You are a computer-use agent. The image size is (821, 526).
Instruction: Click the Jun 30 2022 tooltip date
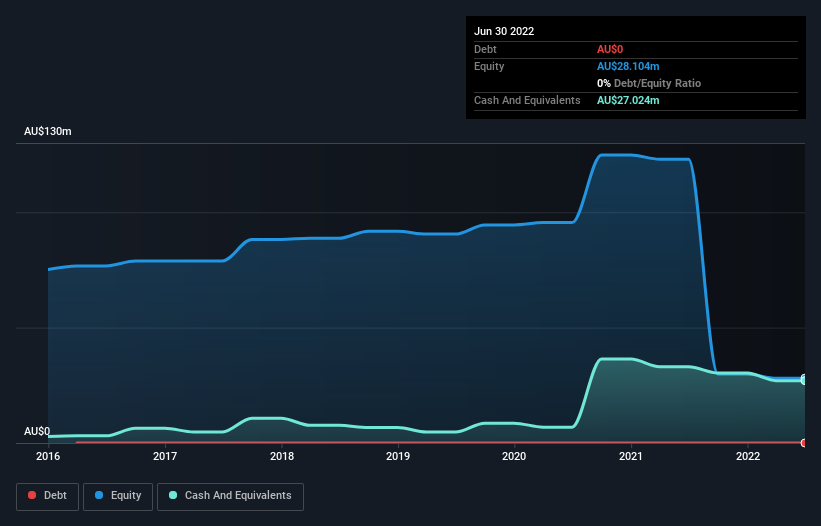pyautogui.click(x=504, y=31)
